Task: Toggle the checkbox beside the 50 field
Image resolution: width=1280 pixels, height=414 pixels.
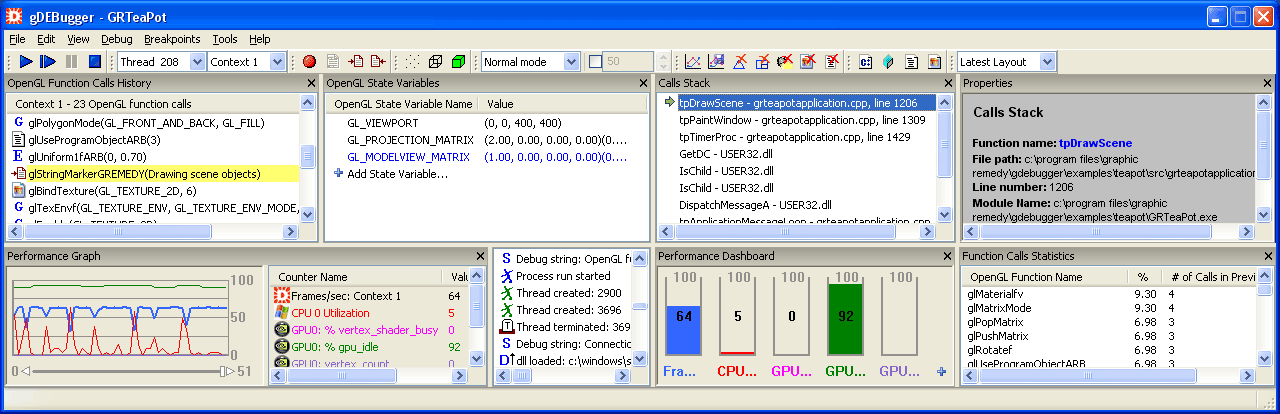Action: click(596, 62)
